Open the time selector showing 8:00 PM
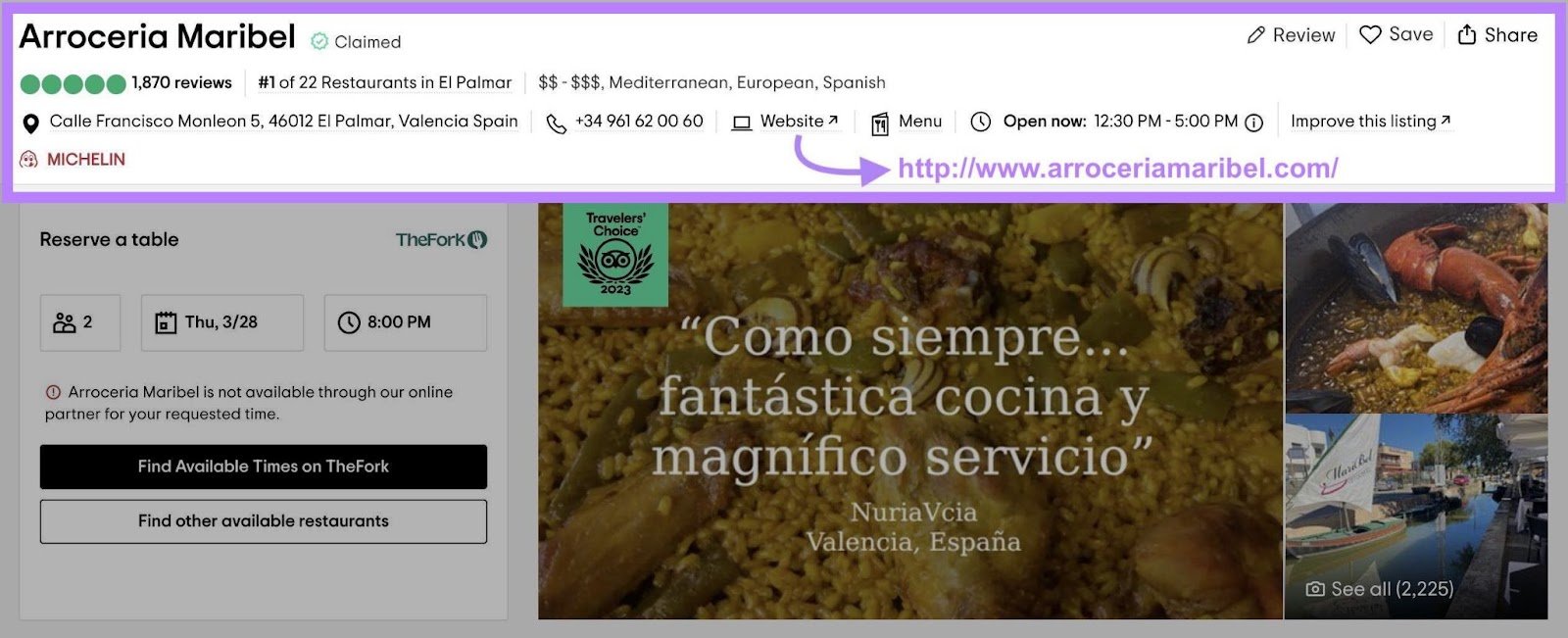 click(x=406, y=322)
